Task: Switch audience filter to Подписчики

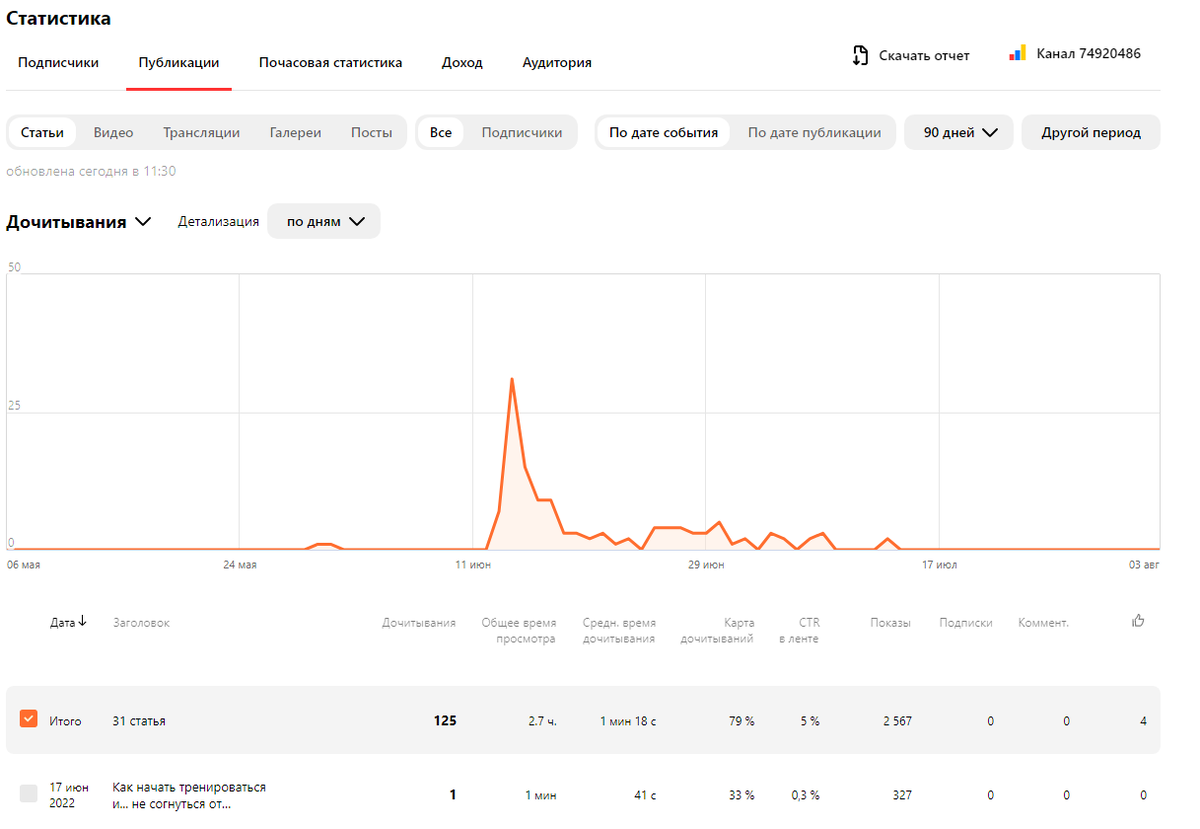Action: [521, 132]
